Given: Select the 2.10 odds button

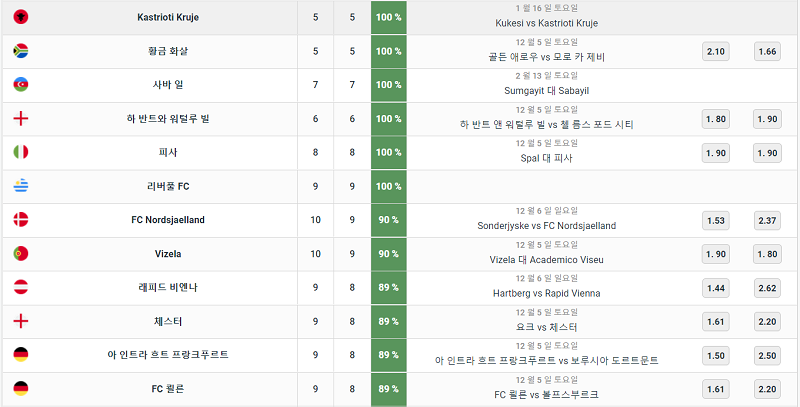Looking at the screenshot, I should 716,52.
